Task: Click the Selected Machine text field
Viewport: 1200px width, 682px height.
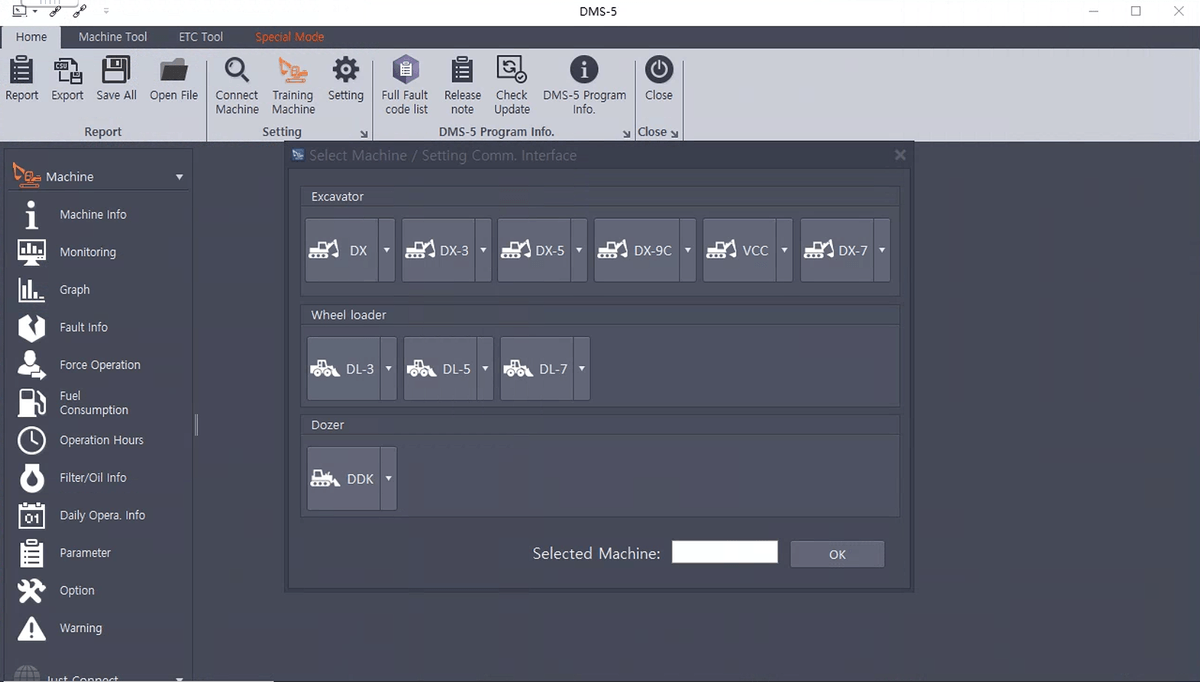Action: tap(724, 553)
